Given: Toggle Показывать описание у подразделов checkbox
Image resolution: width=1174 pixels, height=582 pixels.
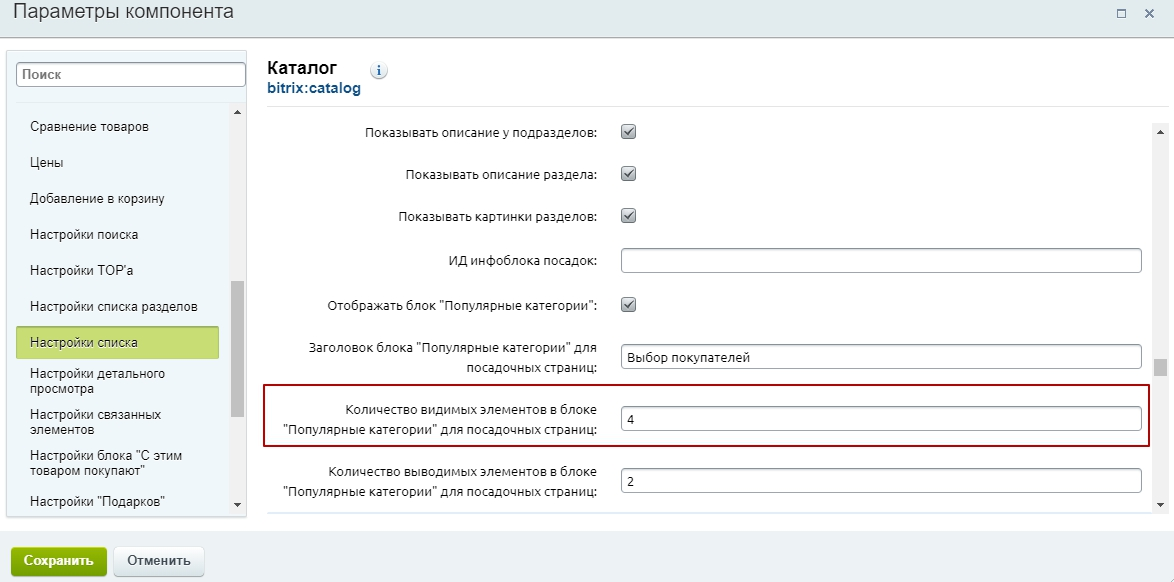Looking at the screenshot, I should 629,132.
